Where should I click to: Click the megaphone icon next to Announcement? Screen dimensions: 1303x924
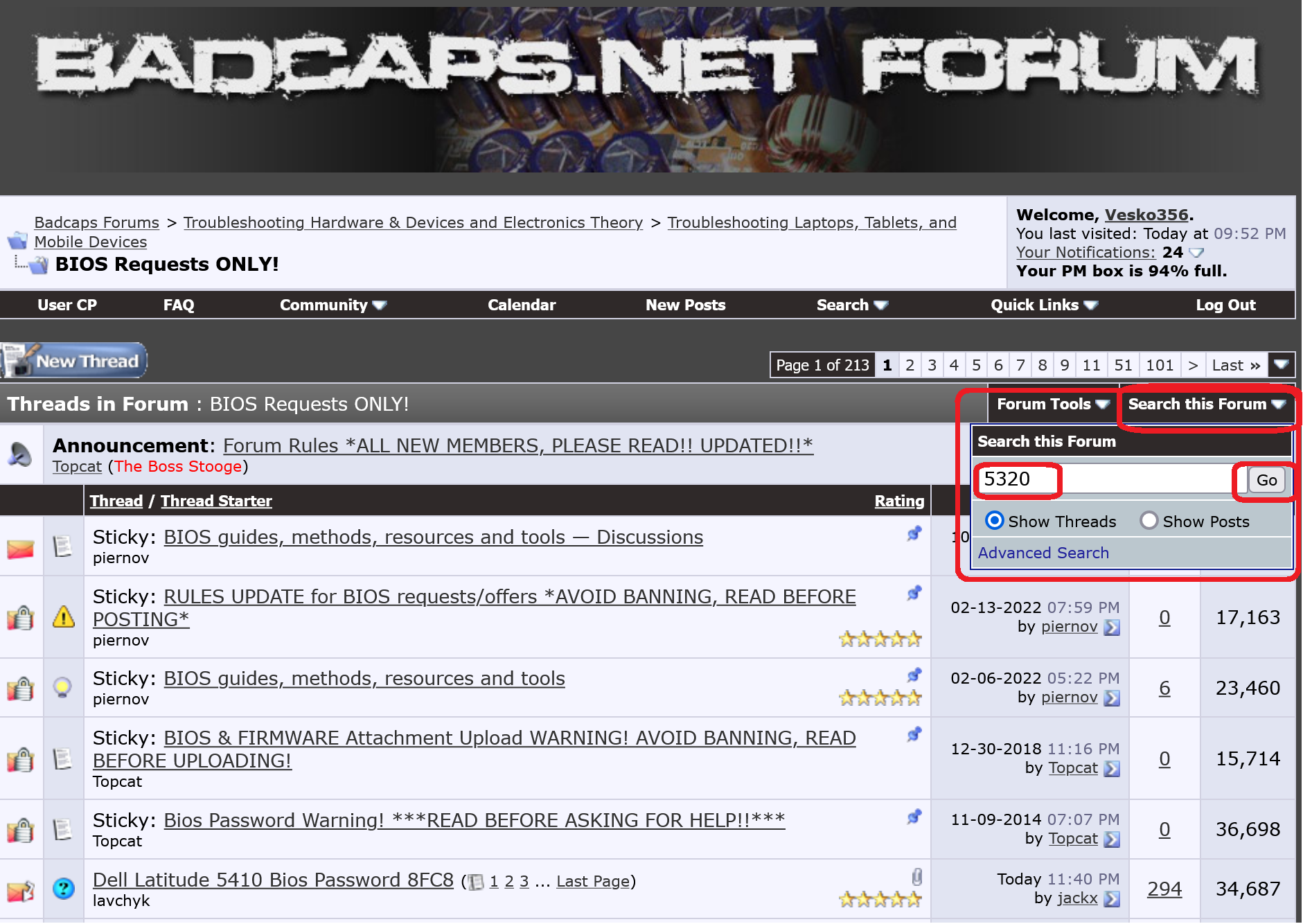(19, 455)
